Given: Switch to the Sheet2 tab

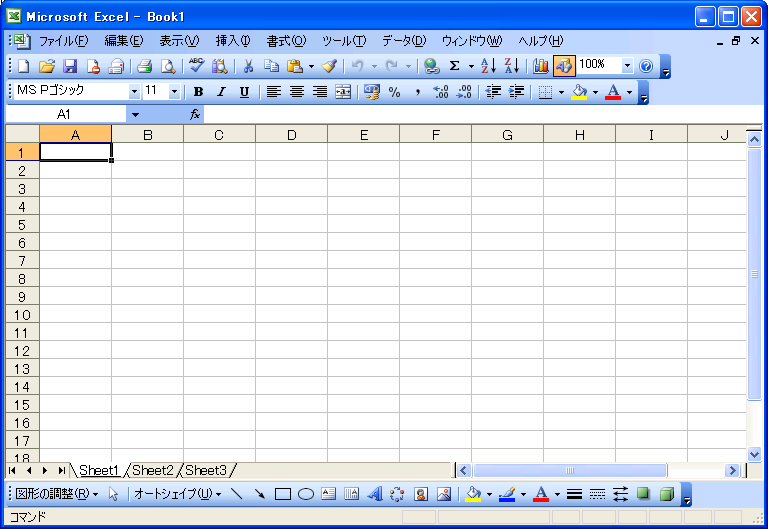Looking at the screenshot, I should tap(152, 471).
